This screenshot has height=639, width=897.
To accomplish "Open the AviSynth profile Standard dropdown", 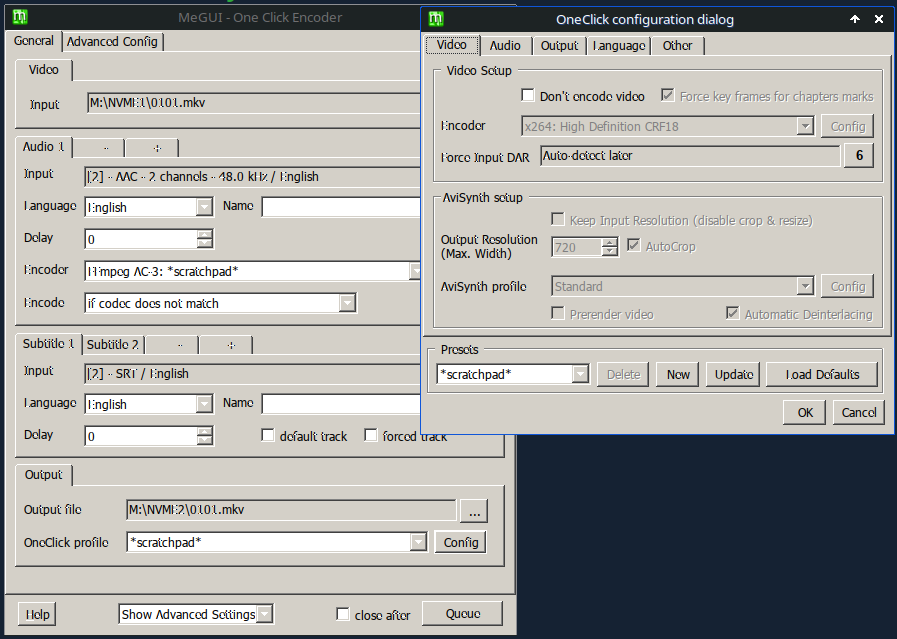I will tap(805, 286).
